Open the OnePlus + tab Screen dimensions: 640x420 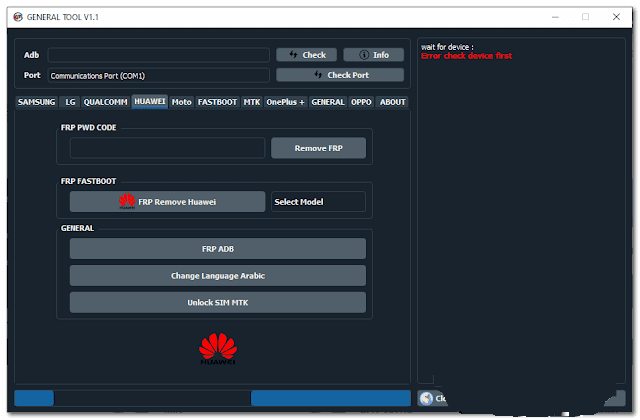285,102
